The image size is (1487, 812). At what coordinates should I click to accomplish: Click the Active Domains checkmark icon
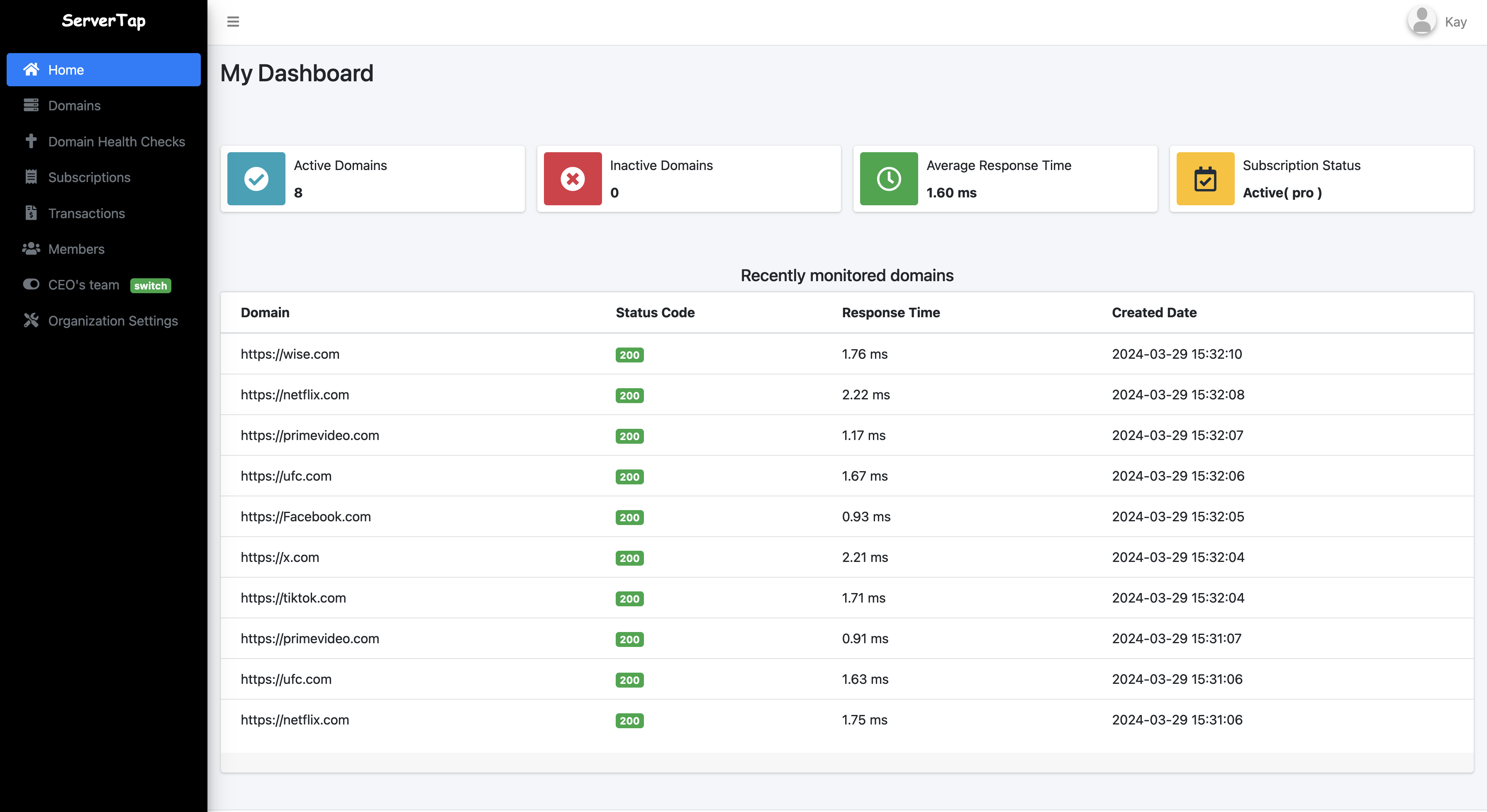[256, 179]
